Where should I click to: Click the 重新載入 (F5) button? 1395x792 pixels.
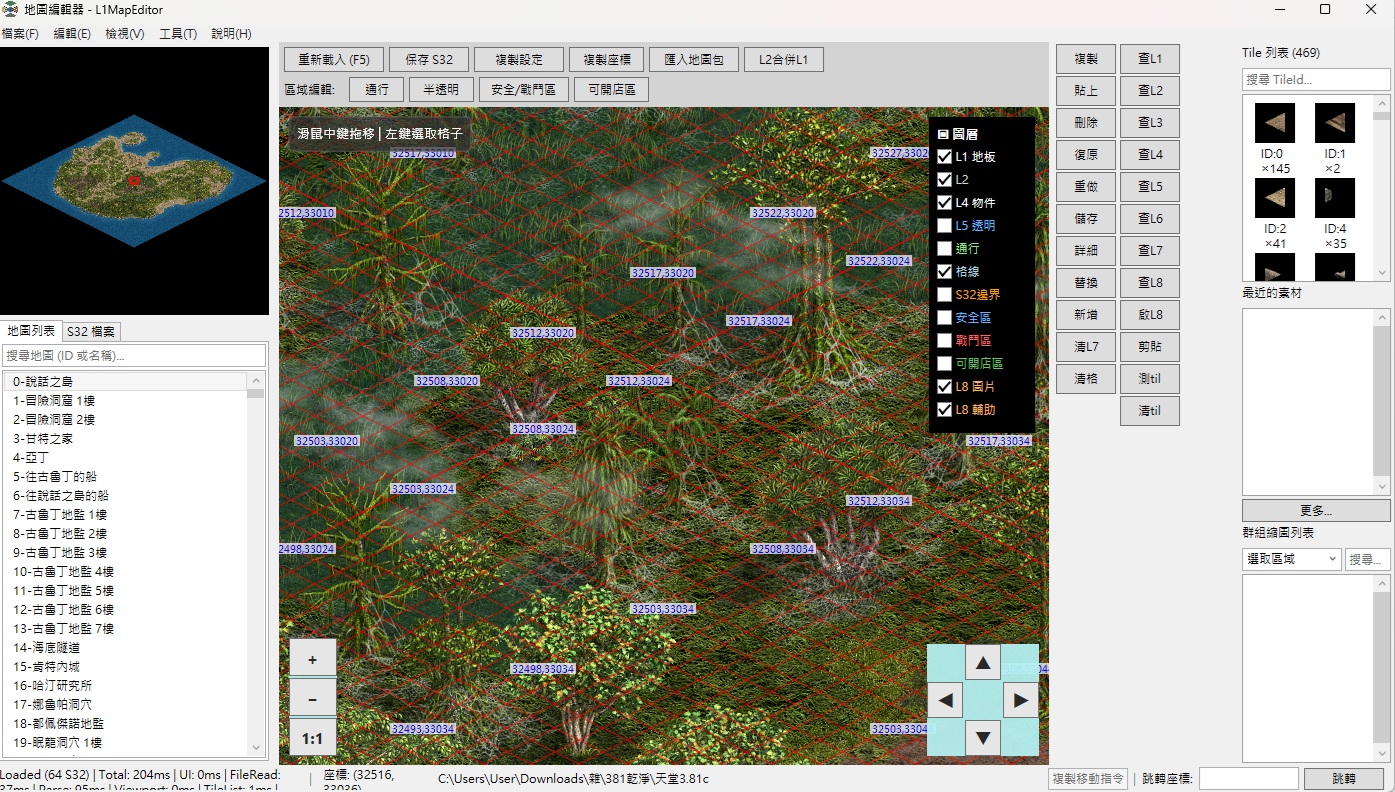click(334, 60)
